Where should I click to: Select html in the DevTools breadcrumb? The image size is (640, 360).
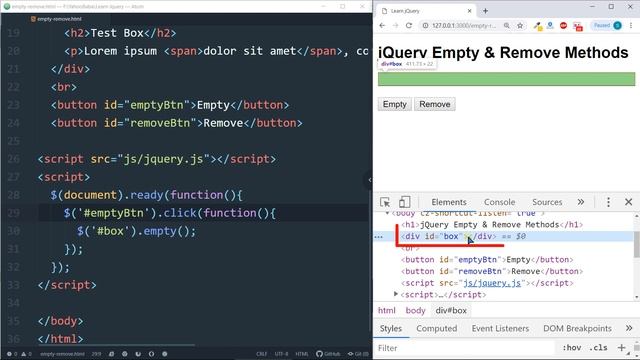point(387,311)
